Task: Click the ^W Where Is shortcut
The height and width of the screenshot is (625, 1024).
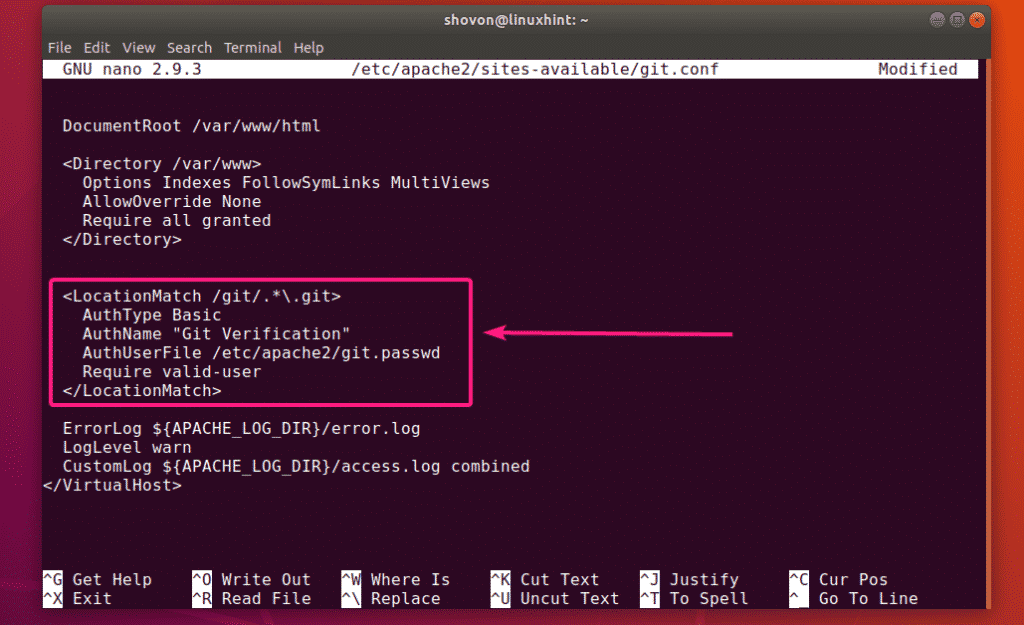Action: click(x=396, y=580)
